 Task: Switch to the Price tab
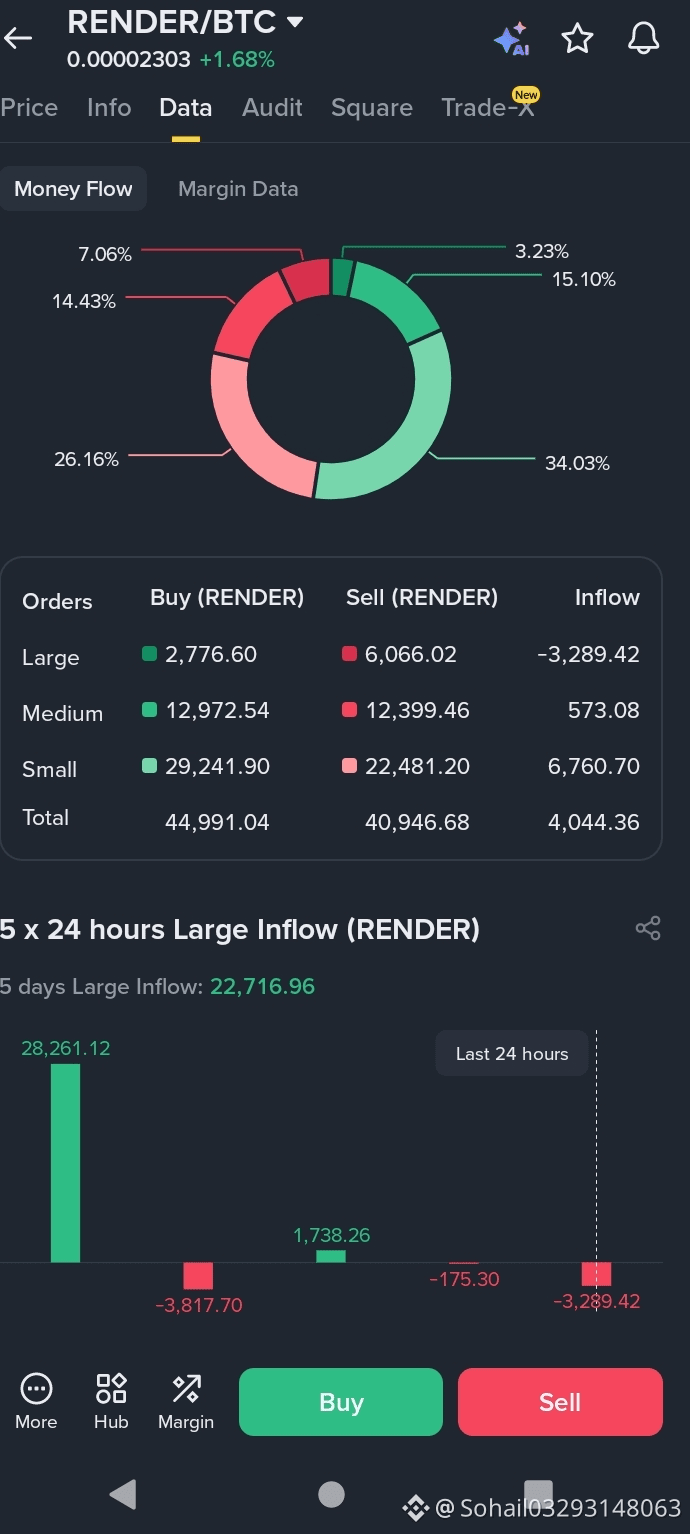pyautogui.click(x=29, y=108)
